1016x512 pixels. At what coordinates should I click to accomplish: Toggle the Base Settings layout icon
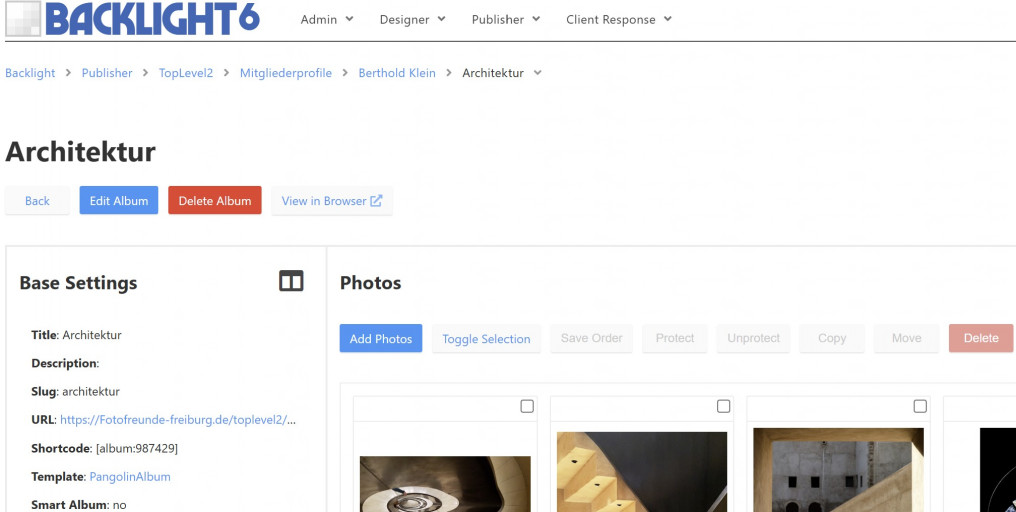291,282
